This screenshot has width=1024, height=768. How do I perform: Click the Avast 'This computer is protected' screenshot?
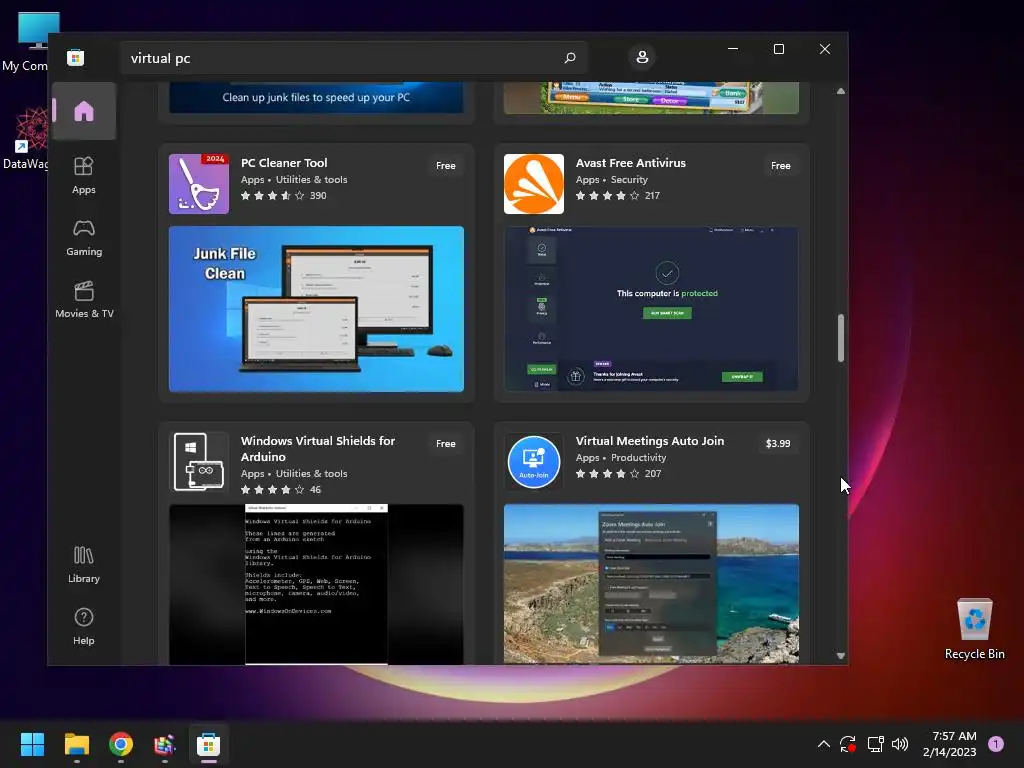pos(651,309)
